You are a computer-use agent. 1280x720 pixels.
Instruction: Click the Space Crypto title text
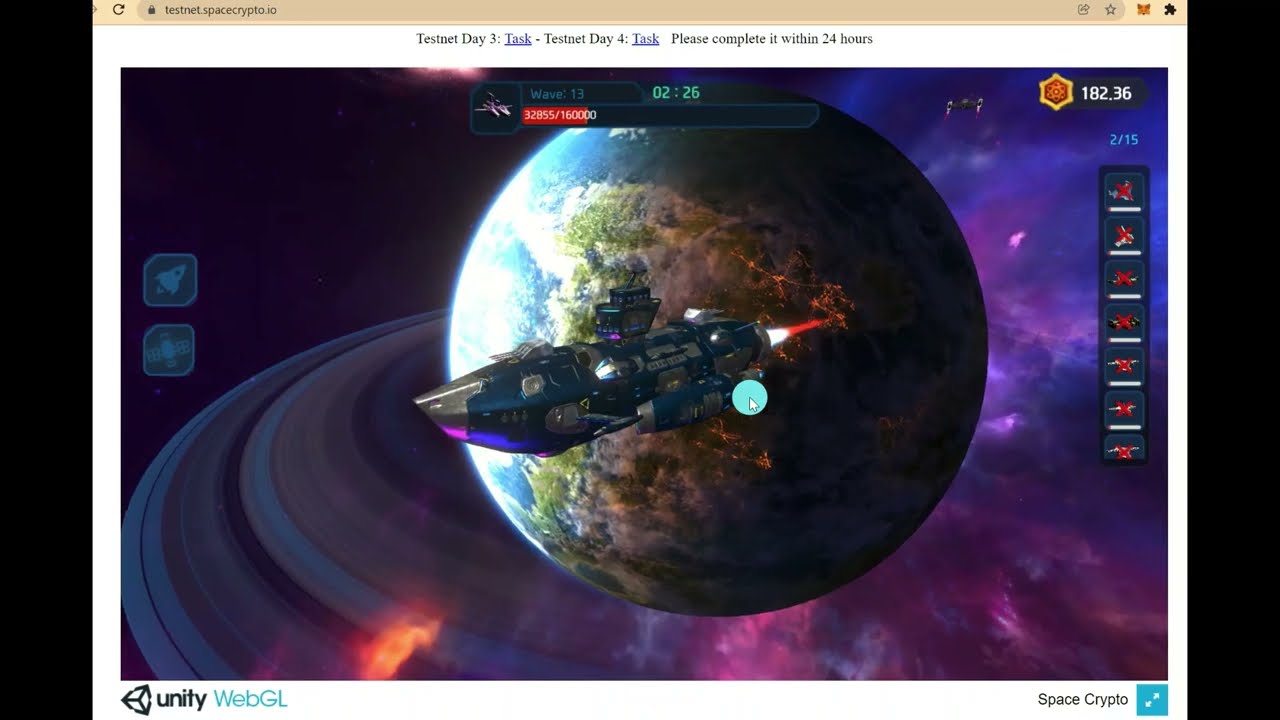tap(1083, 700)
